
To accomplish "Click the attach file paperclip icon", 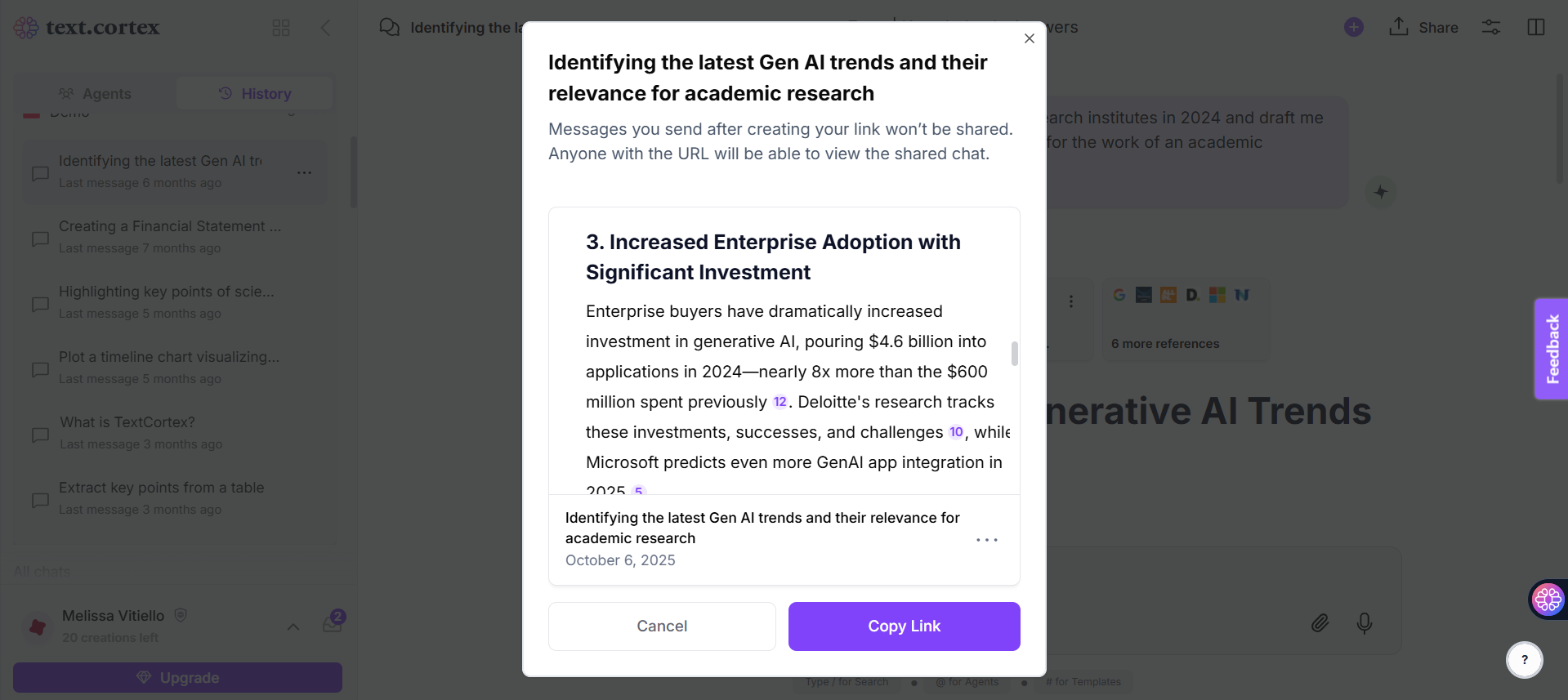I will [1320, 623].
